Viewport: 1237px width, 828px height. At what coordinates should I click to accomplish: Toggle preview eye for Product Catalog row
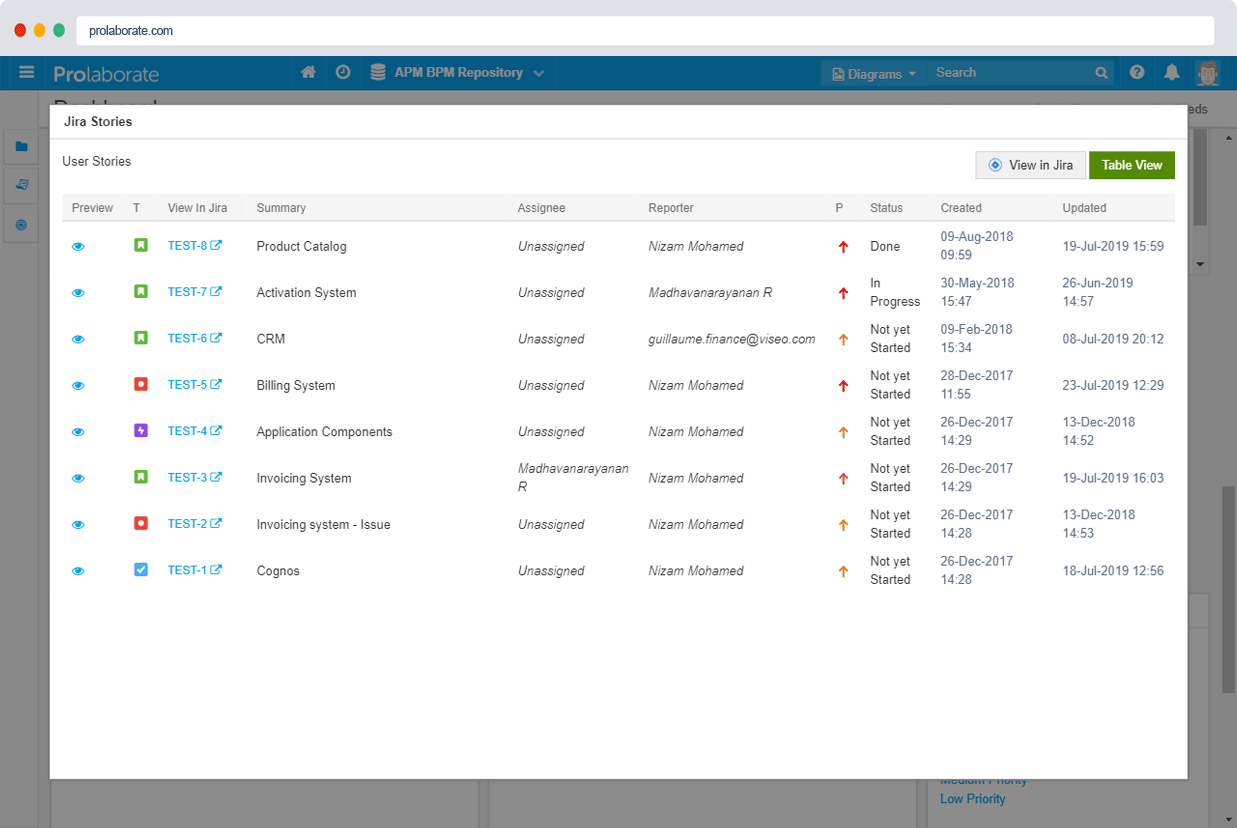[x=78, y=246]
